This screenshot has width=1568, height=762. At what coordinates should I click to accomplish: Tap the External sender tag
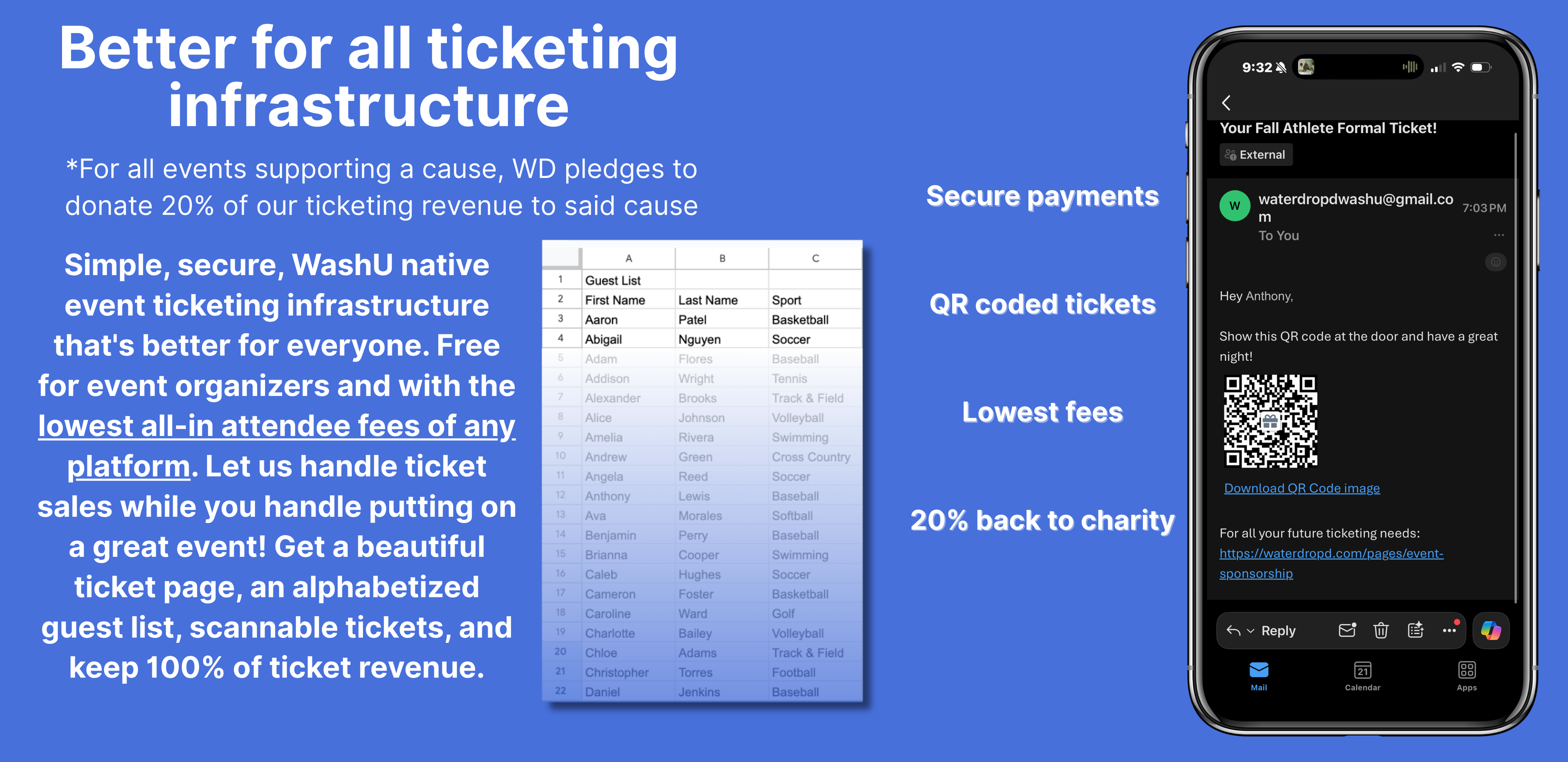pyautogui.click(x=1255, y=155)
